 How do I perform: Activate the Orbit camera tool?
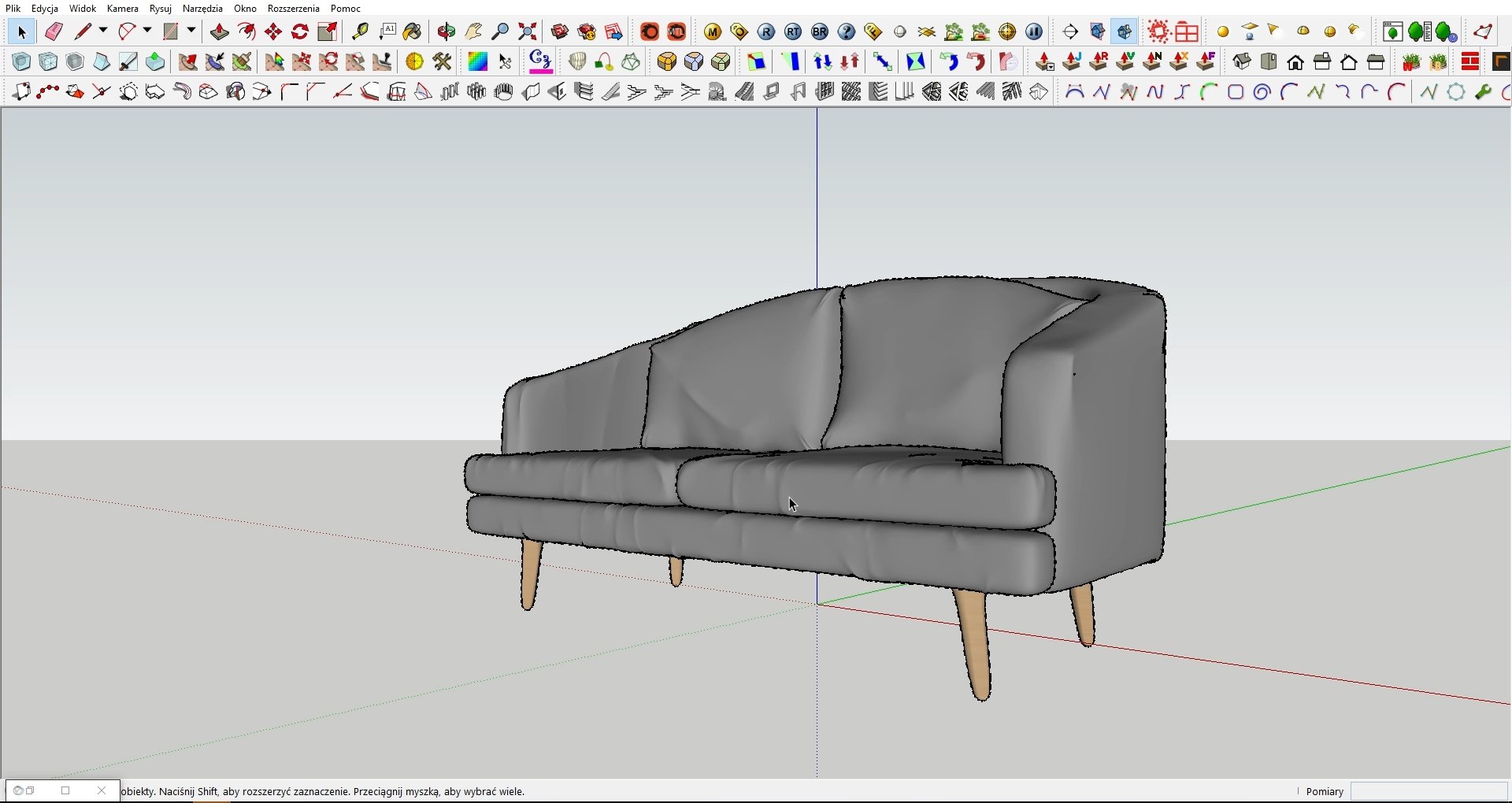click(447, 31)
